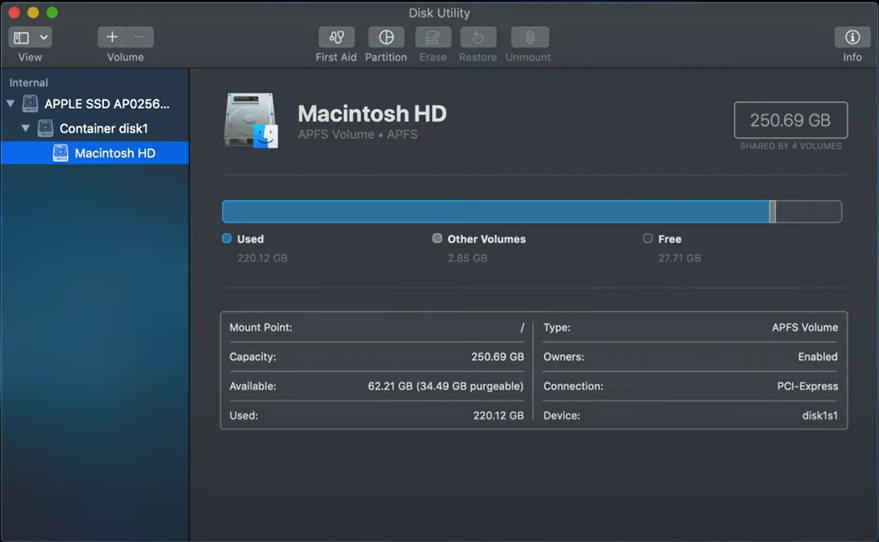Click '62.21 GB (34.49 GB purgeable)' value
The image size is (879, 542).
click(446, 386)
